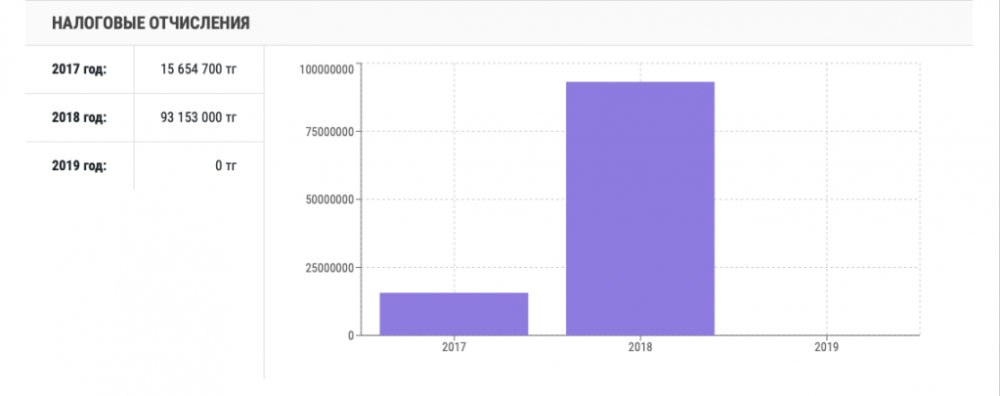
Task: Select the 2018 x-axis label
Action: coord(640,348)
